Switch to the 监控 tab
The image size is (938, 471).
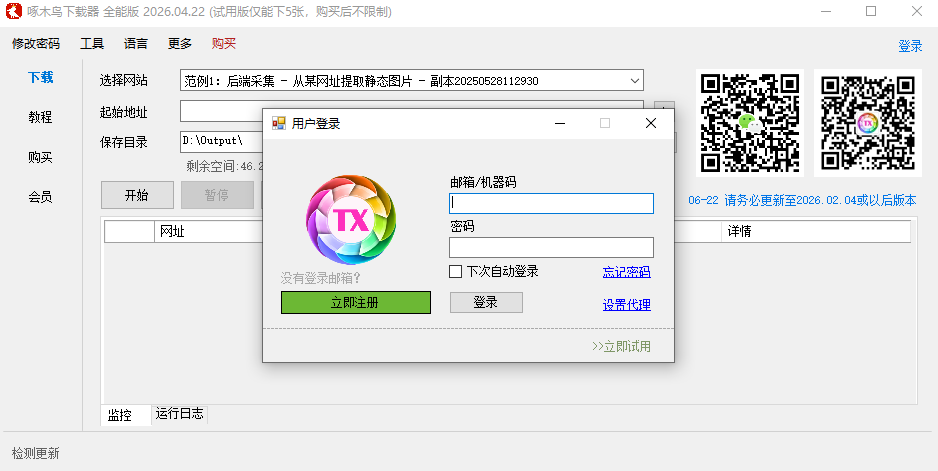click(126, 415)
